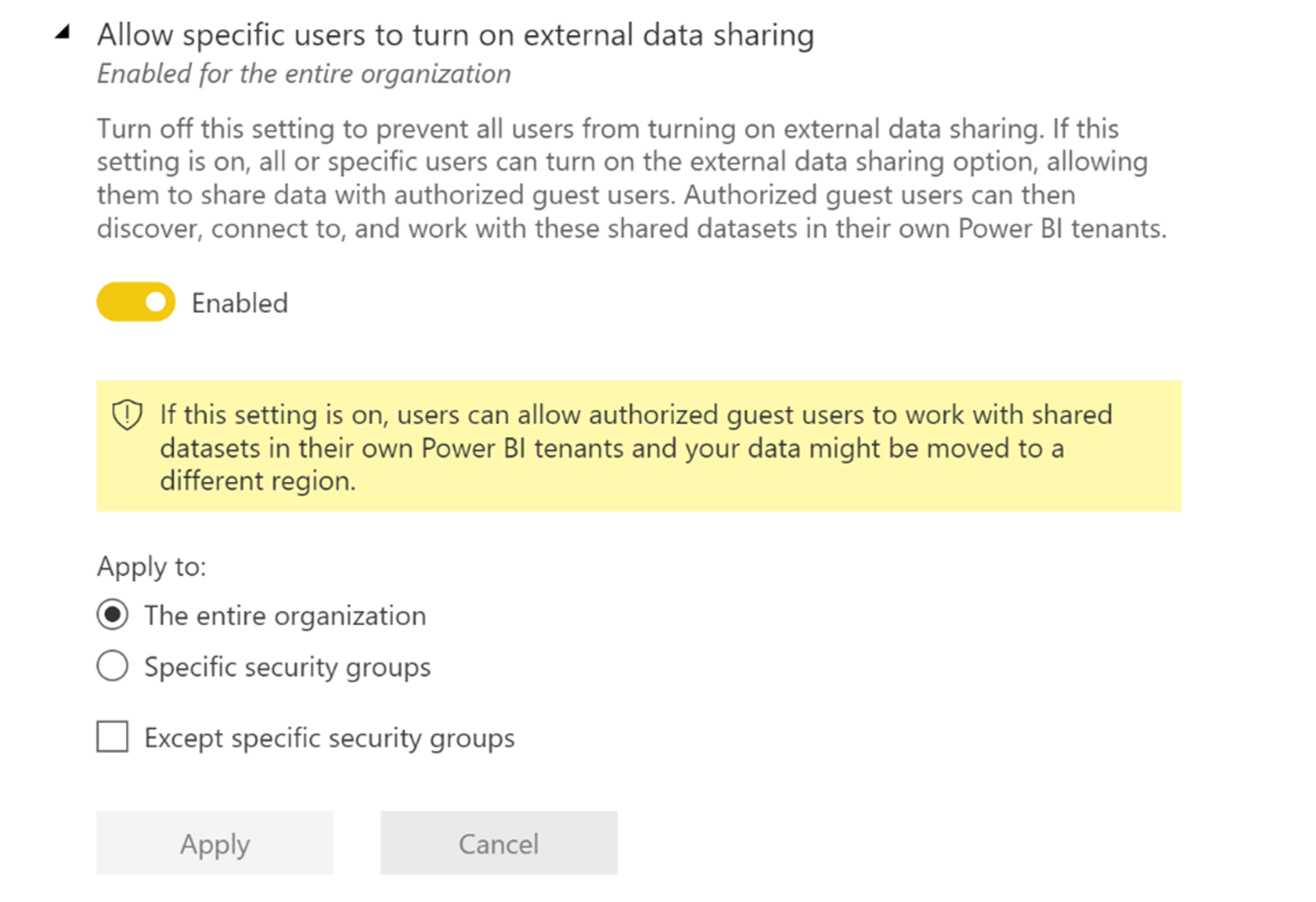
Task: Click the 'Allow specific users' setting title
Action: pyautogui.click(x=455, y=35)
